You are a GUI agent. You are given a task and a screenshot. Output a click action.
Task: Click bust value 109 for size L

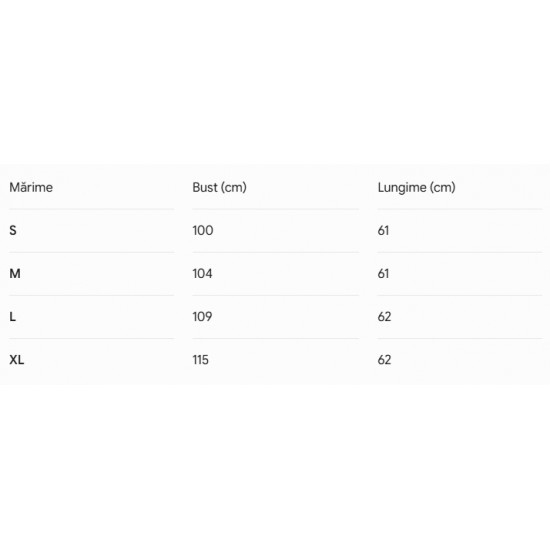tap(202, 317)
